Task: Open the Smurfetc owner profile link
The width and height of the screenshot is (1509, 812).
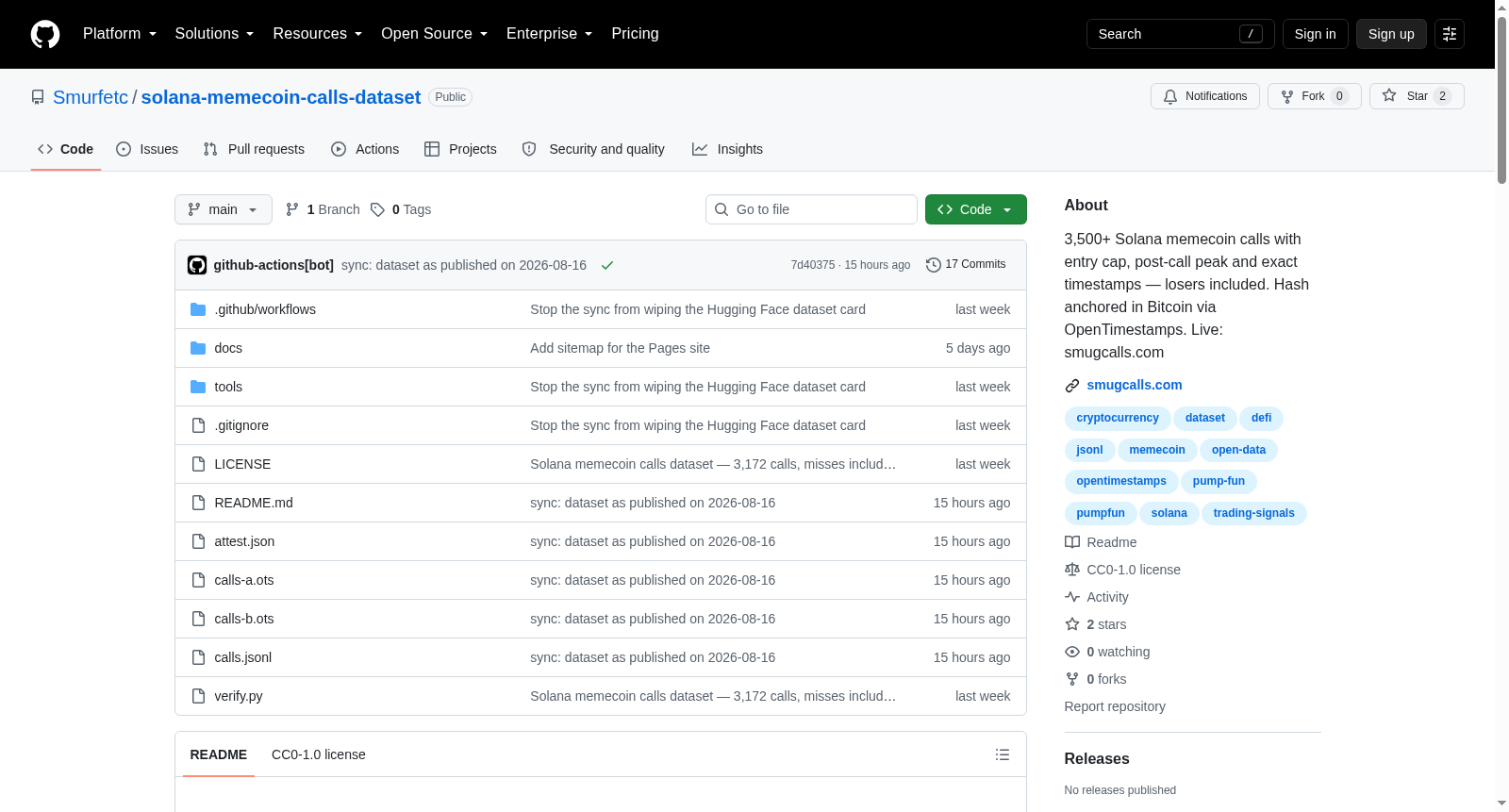Action: pos(91,97)
